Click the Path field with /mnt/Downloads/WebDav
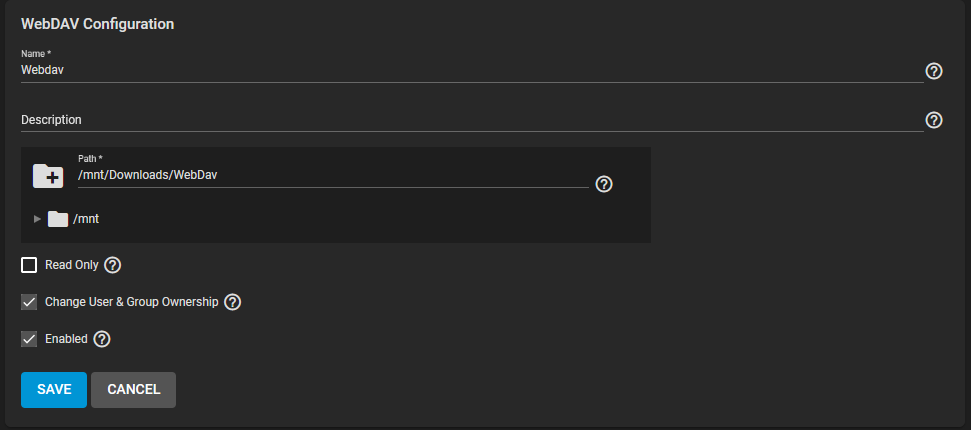The width and height of the screenshot is (971, 430). click(x=333, y=176)
